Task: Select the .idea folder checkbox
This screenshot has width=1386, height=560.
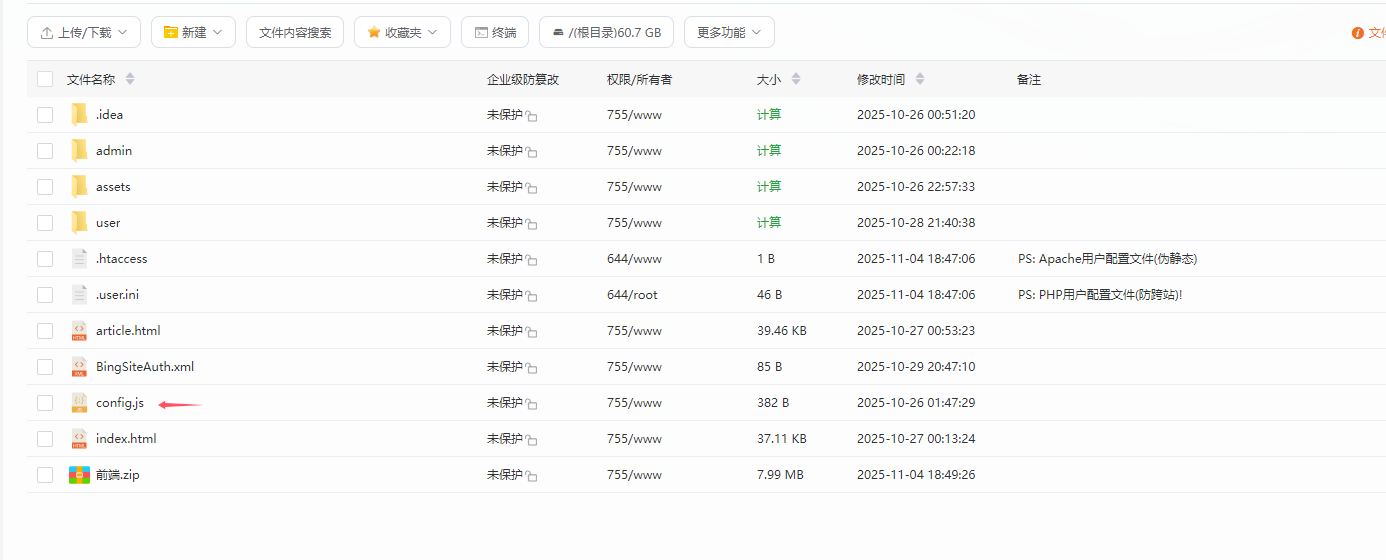Action: pyautogui.click(x=45, y=115)
